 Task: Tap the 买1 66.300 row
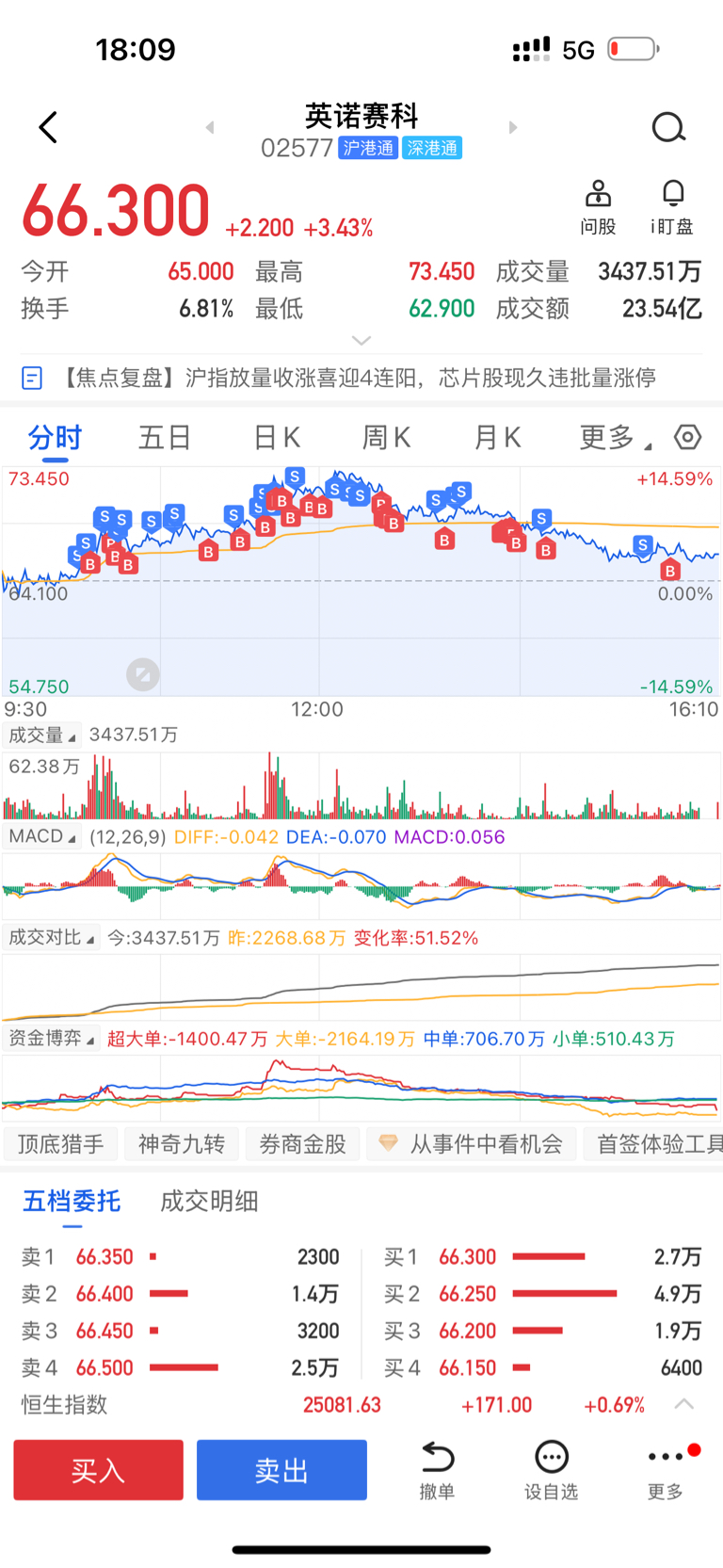tap(543, 1256)
